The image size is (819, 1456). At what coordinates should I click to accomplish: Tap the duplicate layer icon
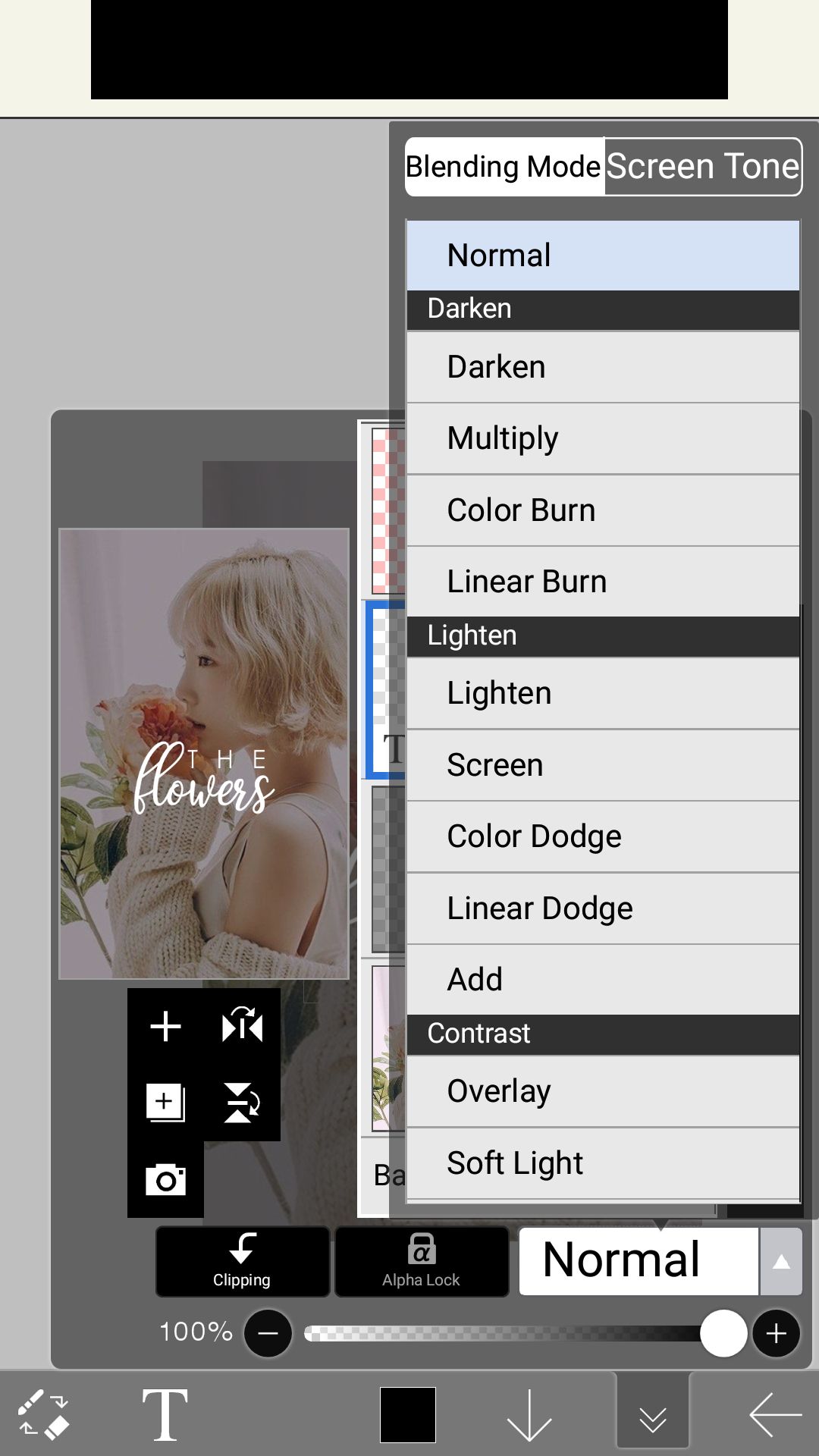coord(165,1102)
